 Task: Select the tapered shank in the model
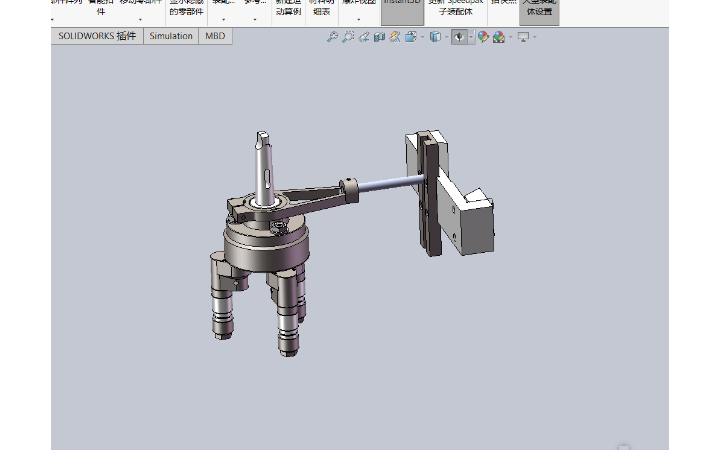264,168
